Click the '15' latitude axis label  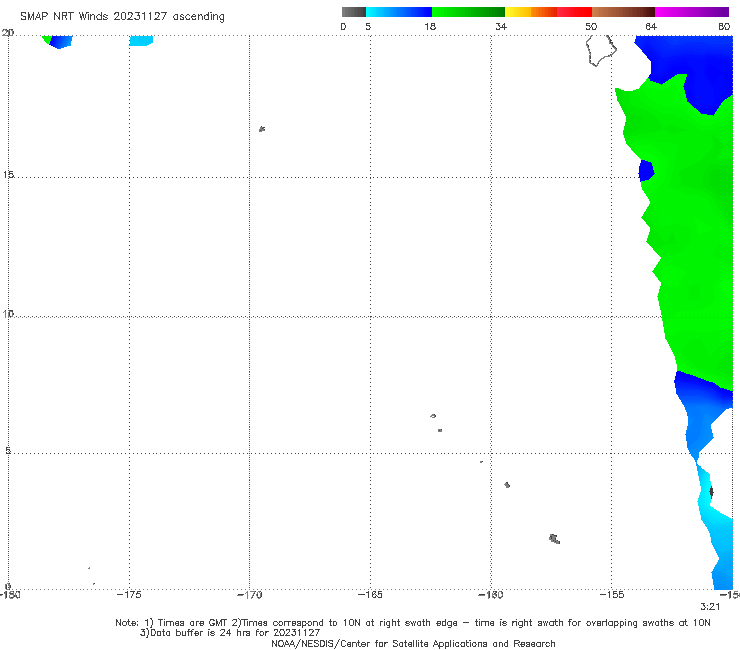(8, 175)
